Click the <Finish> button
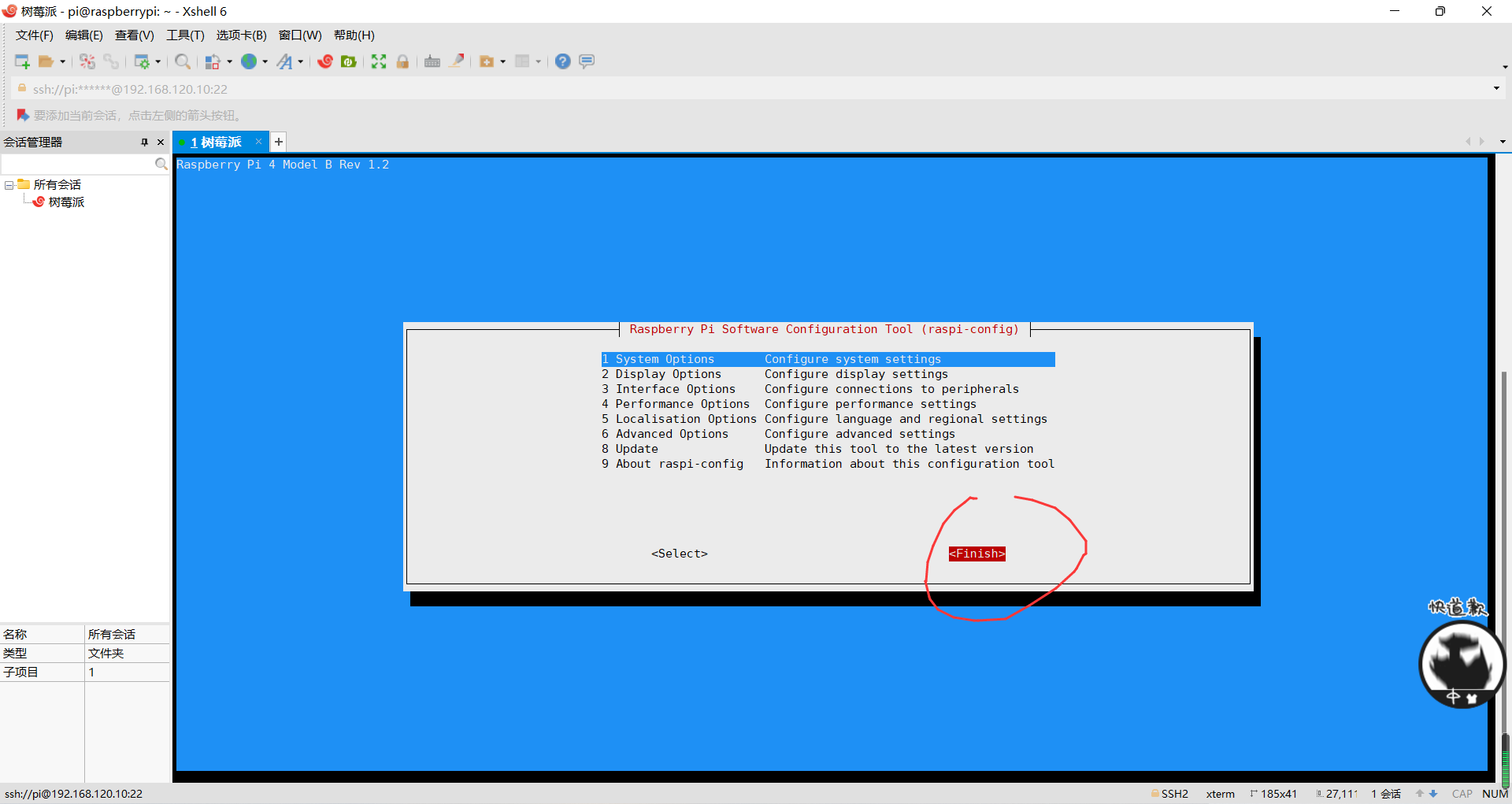The image size is (1512, 804). (x=977, y=554)
